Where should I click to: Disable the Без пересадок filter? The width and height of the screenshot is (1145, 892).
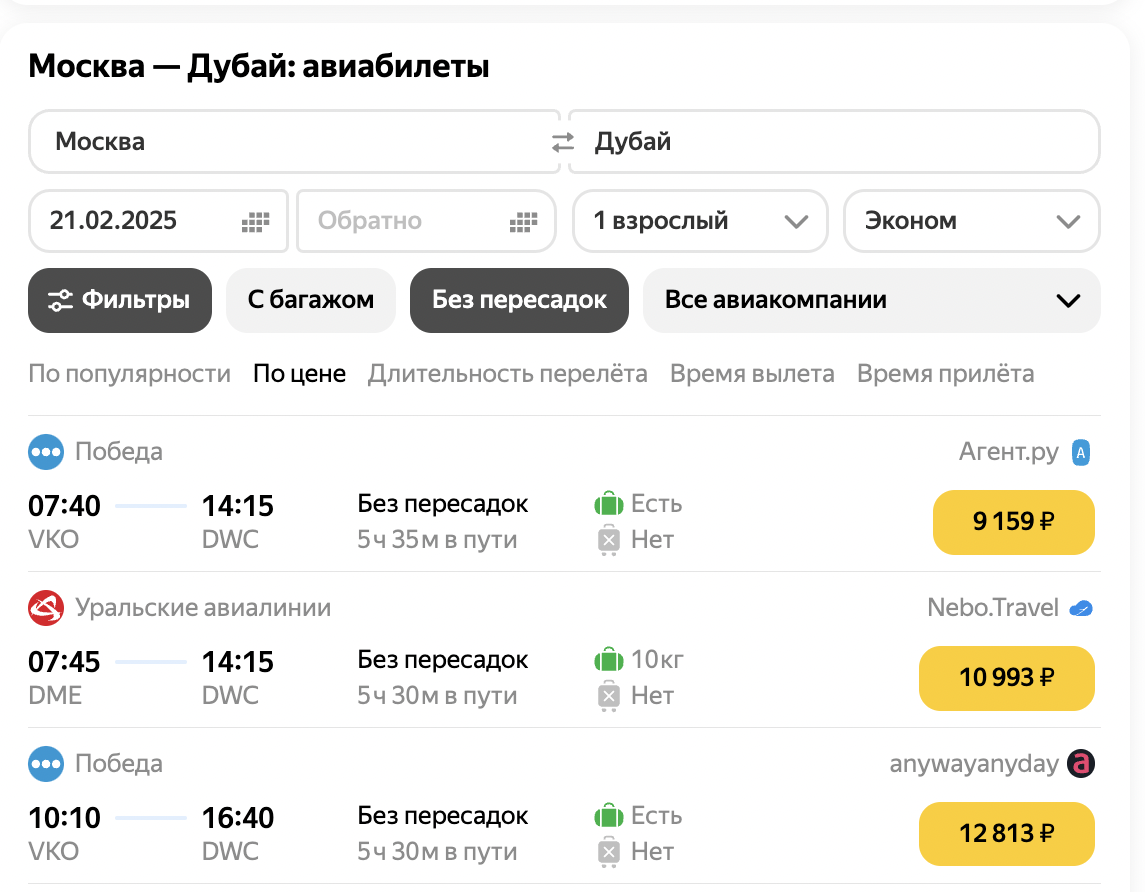[x=518, y=300]
